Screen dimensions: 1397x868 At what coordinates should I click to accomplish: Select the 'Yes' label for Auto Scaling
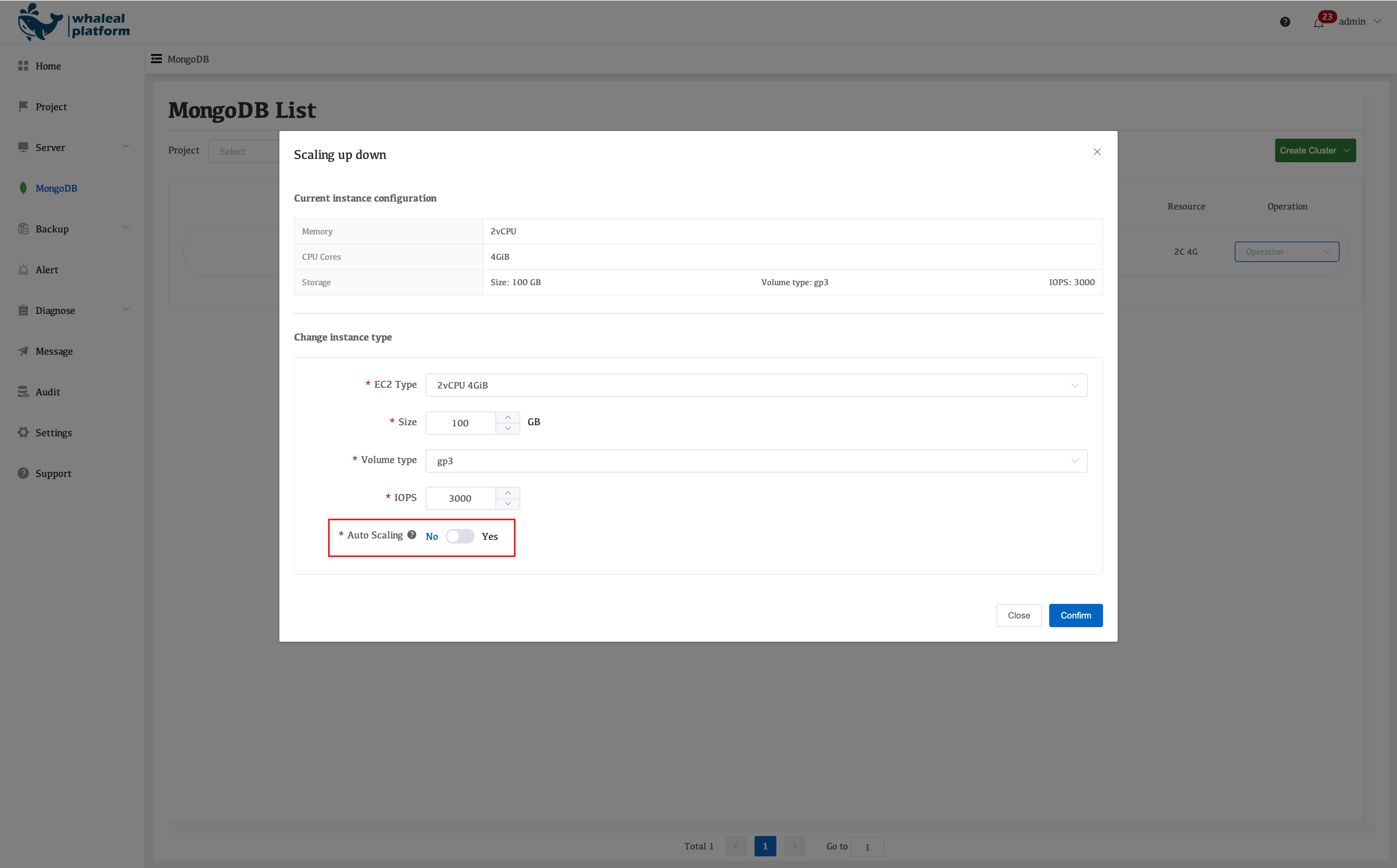[x=490, y=536]
